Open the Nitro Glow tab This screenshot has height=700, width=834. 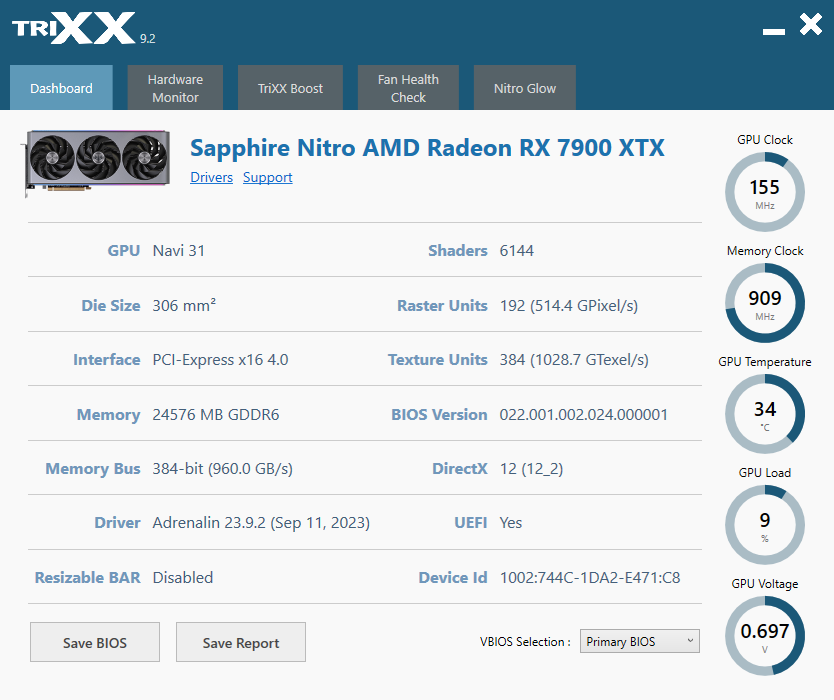[x=524, y=88]
